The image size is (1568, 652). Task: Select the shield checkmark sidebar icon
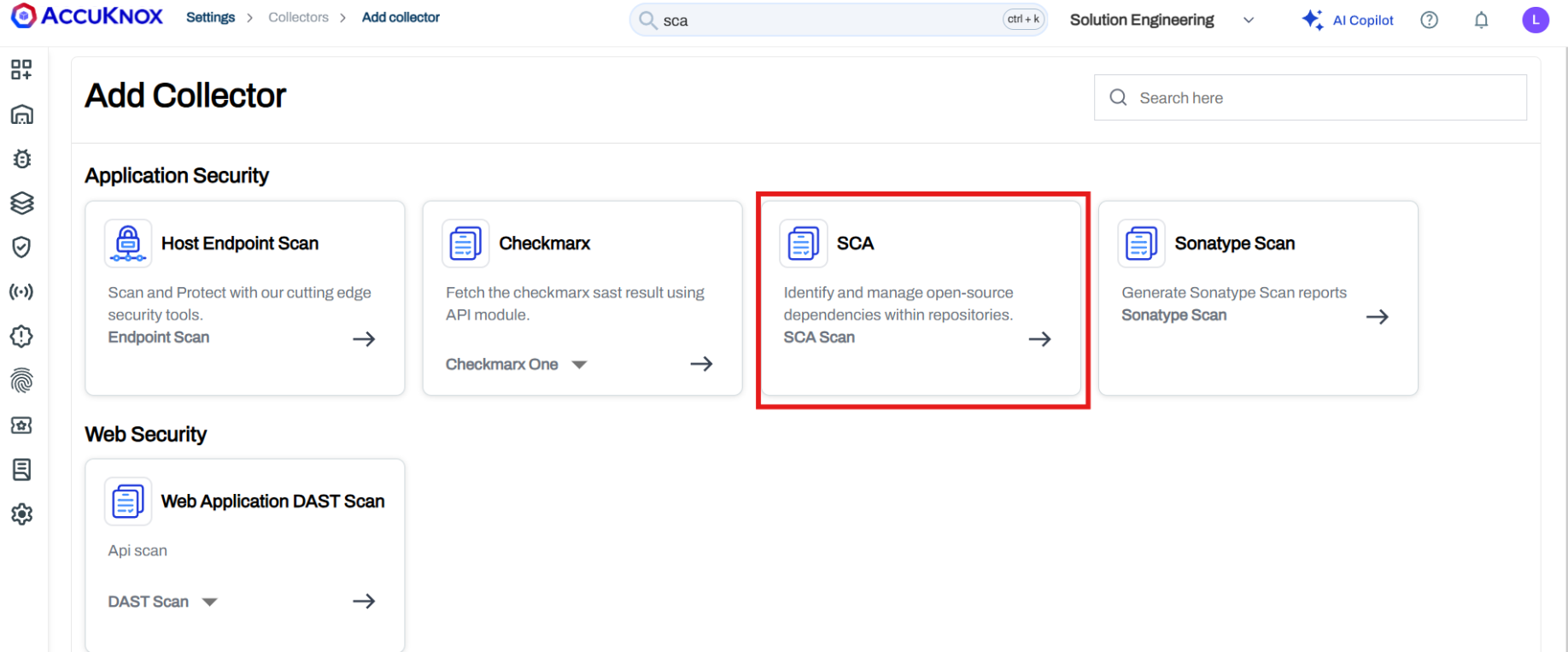click(x=21, y=248)
